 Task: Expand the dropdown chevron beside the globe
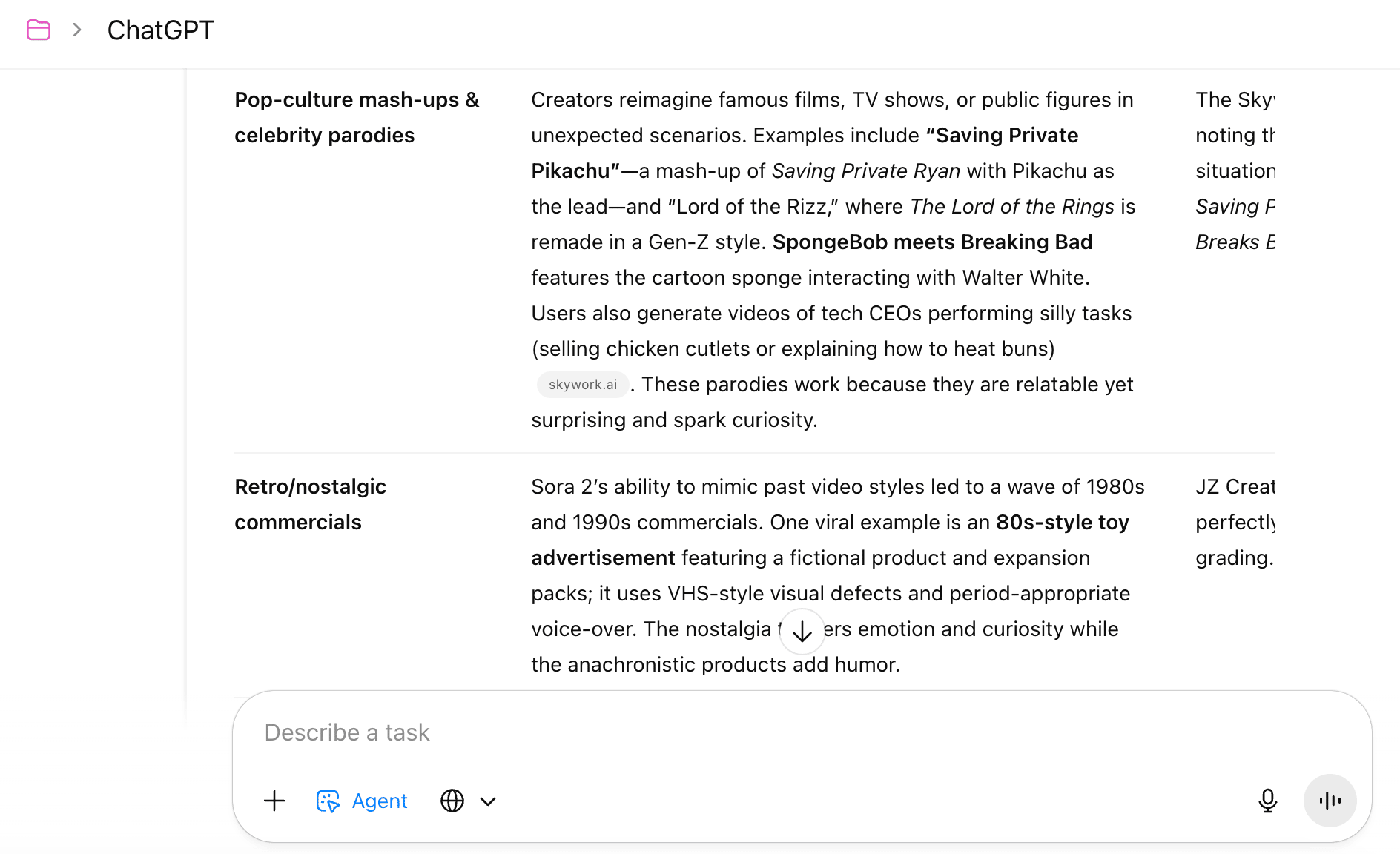coord(488,801)
